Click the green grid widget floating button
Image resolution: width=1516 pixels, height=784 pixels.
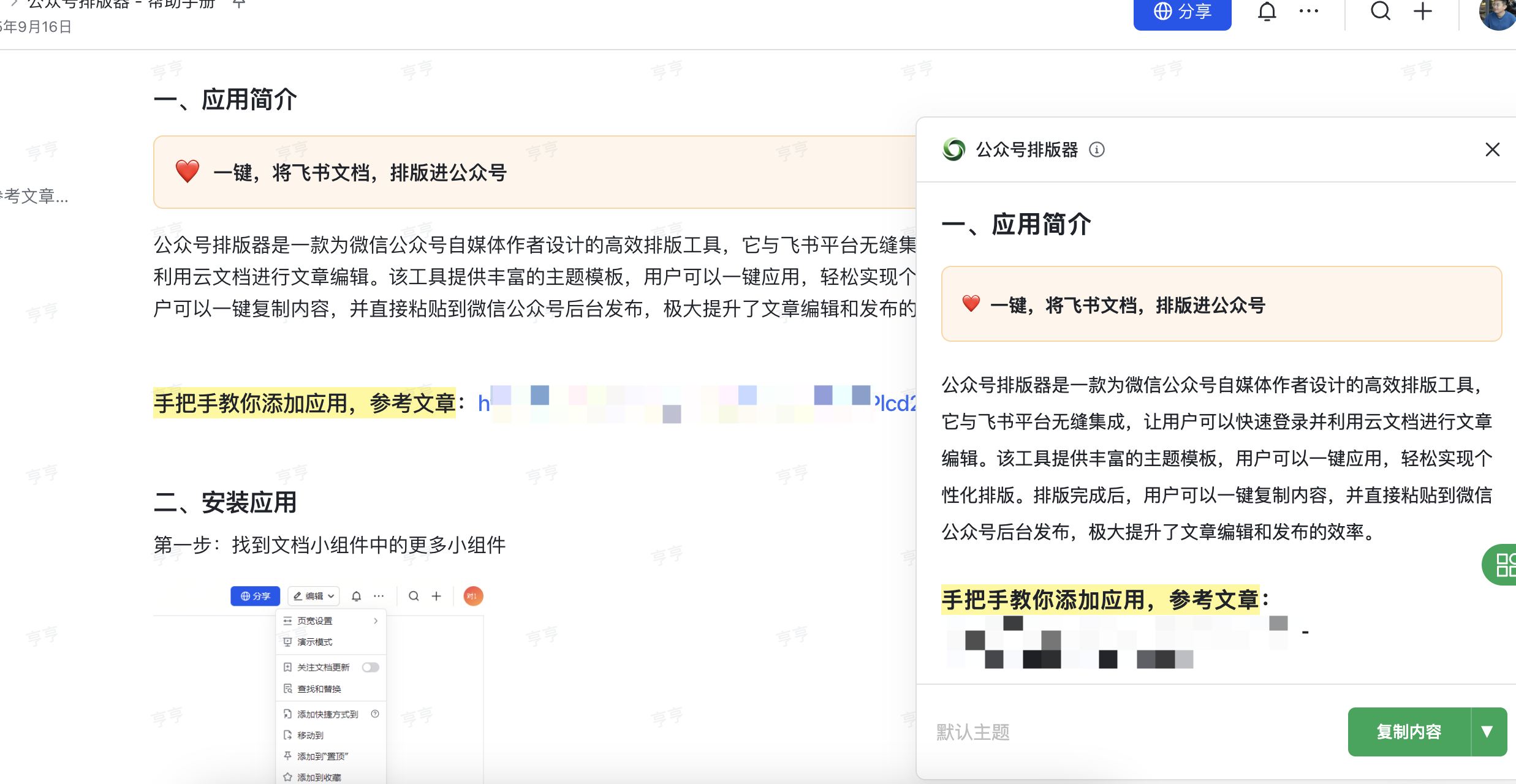point(1503,565)
